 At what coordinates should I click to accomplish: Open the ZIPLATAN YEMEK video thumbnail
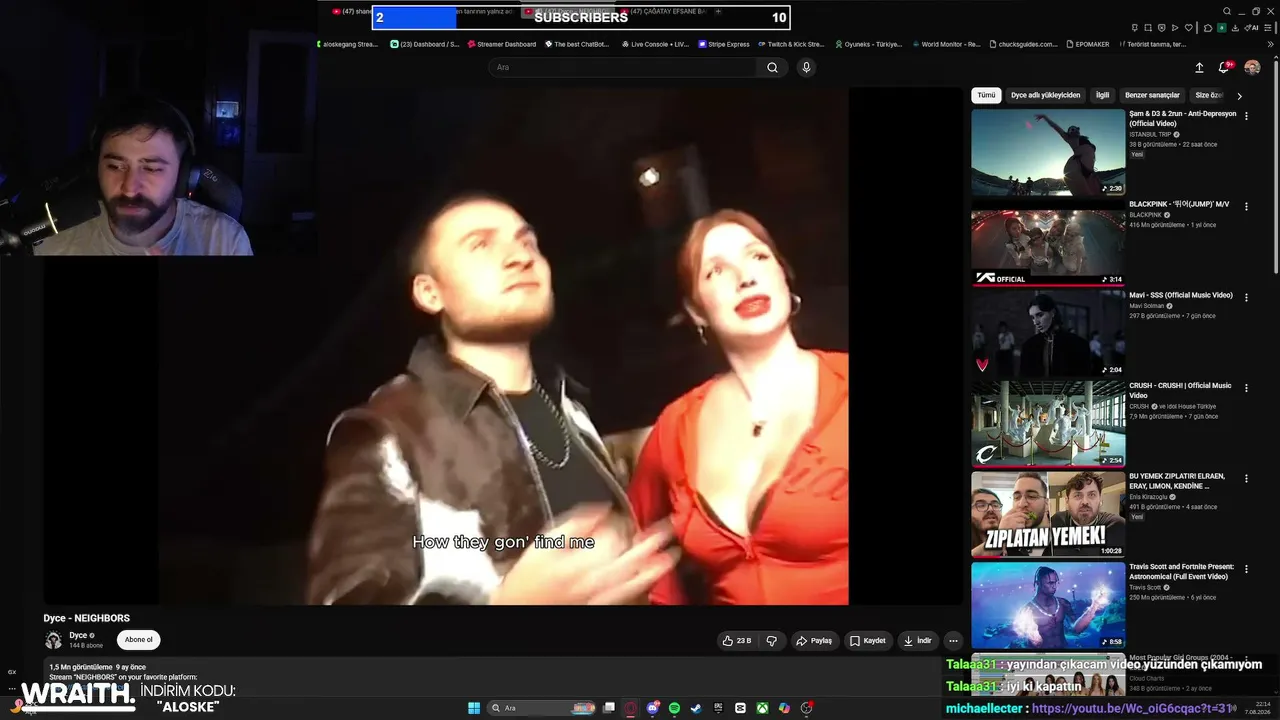coord(1048,514)
